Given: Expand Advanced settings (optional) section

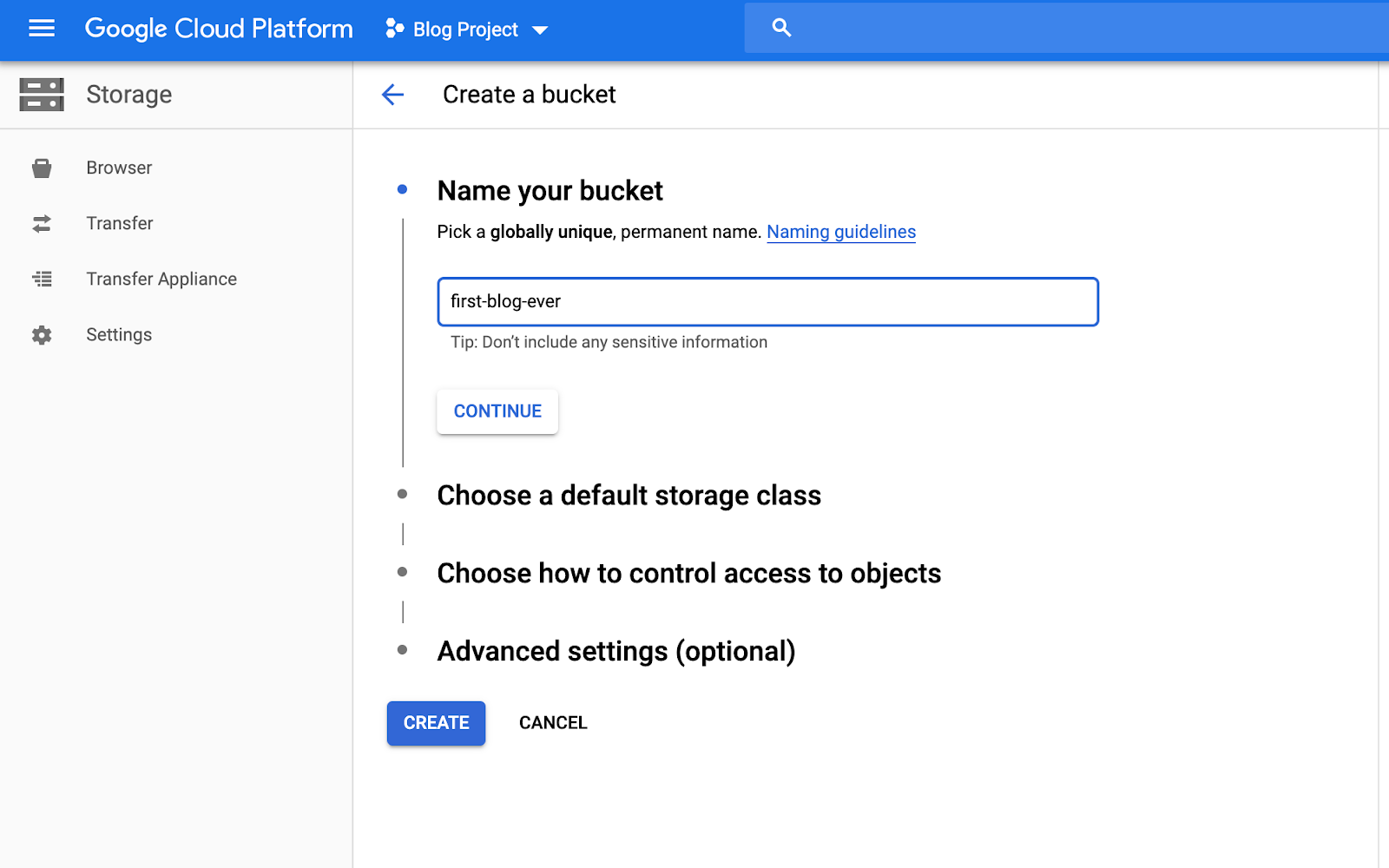Looking at the screenshot, I should pos(616,652).
